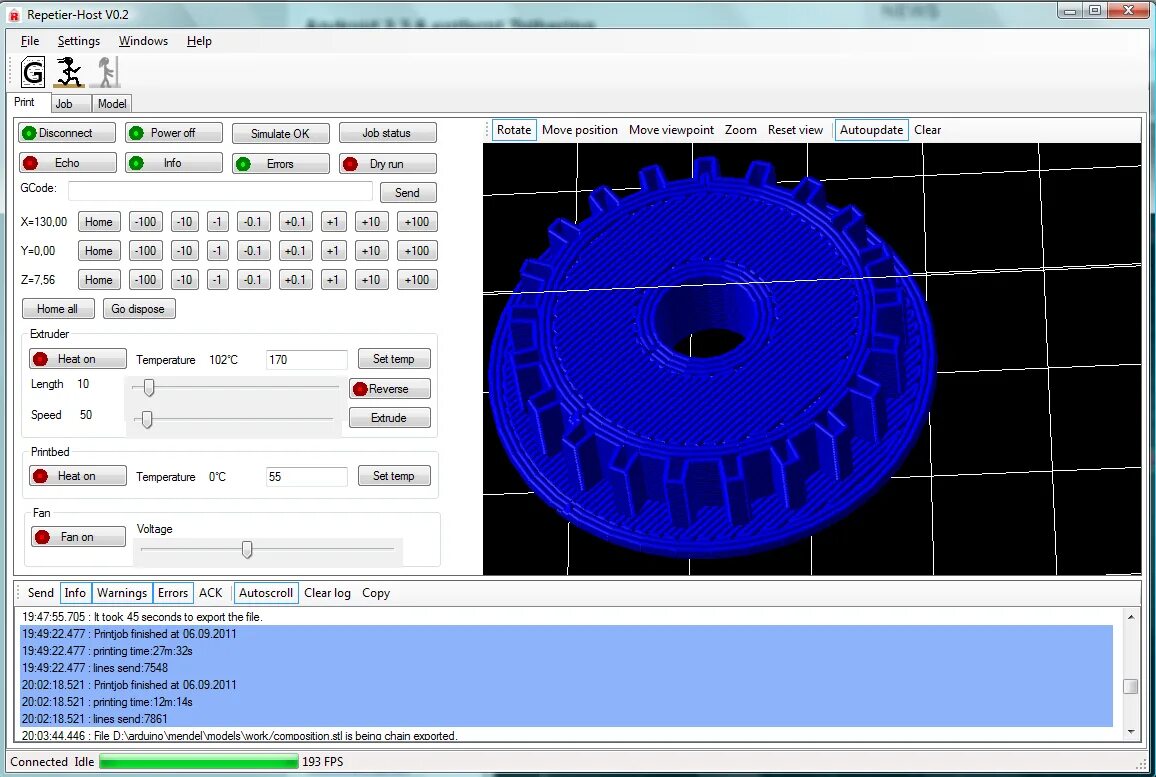Toggle the Errors indicator button
Image resolution: width=1156 pixels, height=777 pixels.
coord(280,164)
